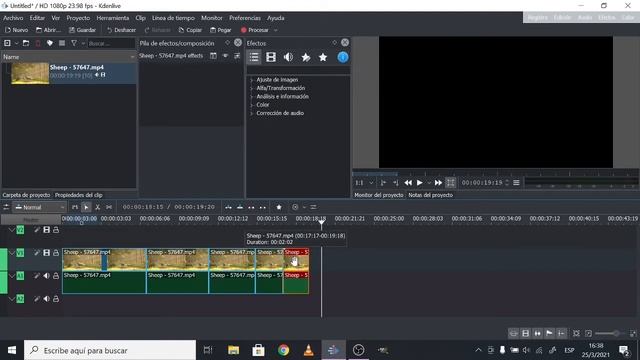640x360 pixels.
Task: Click the Deshacer undo button
Action: (121, 30)
